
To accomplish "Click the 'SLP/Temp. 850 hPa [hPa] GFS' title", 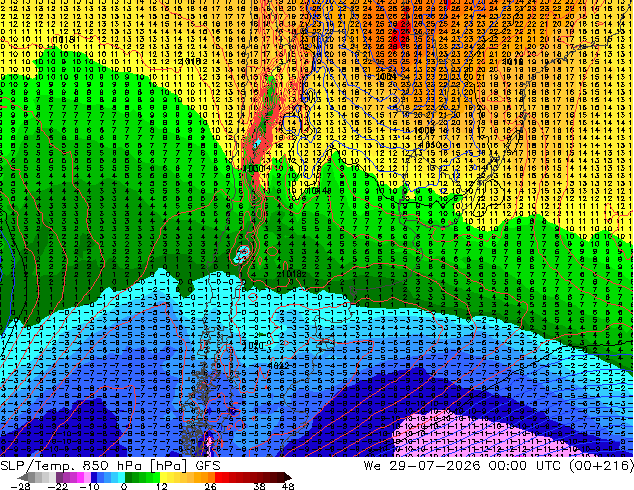I will [110, 465].
